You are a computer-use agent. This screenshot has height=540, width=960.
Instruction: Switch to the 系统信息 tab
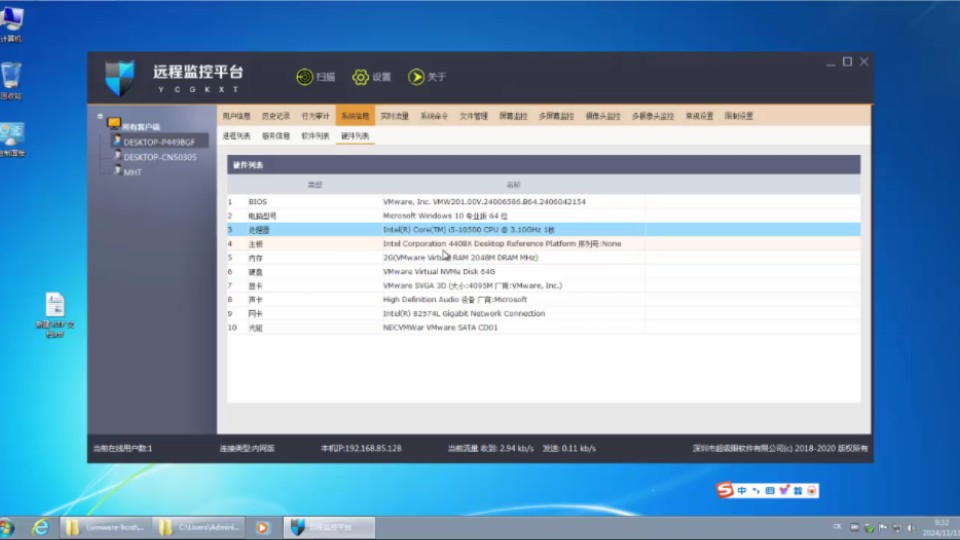pos(355,116)
